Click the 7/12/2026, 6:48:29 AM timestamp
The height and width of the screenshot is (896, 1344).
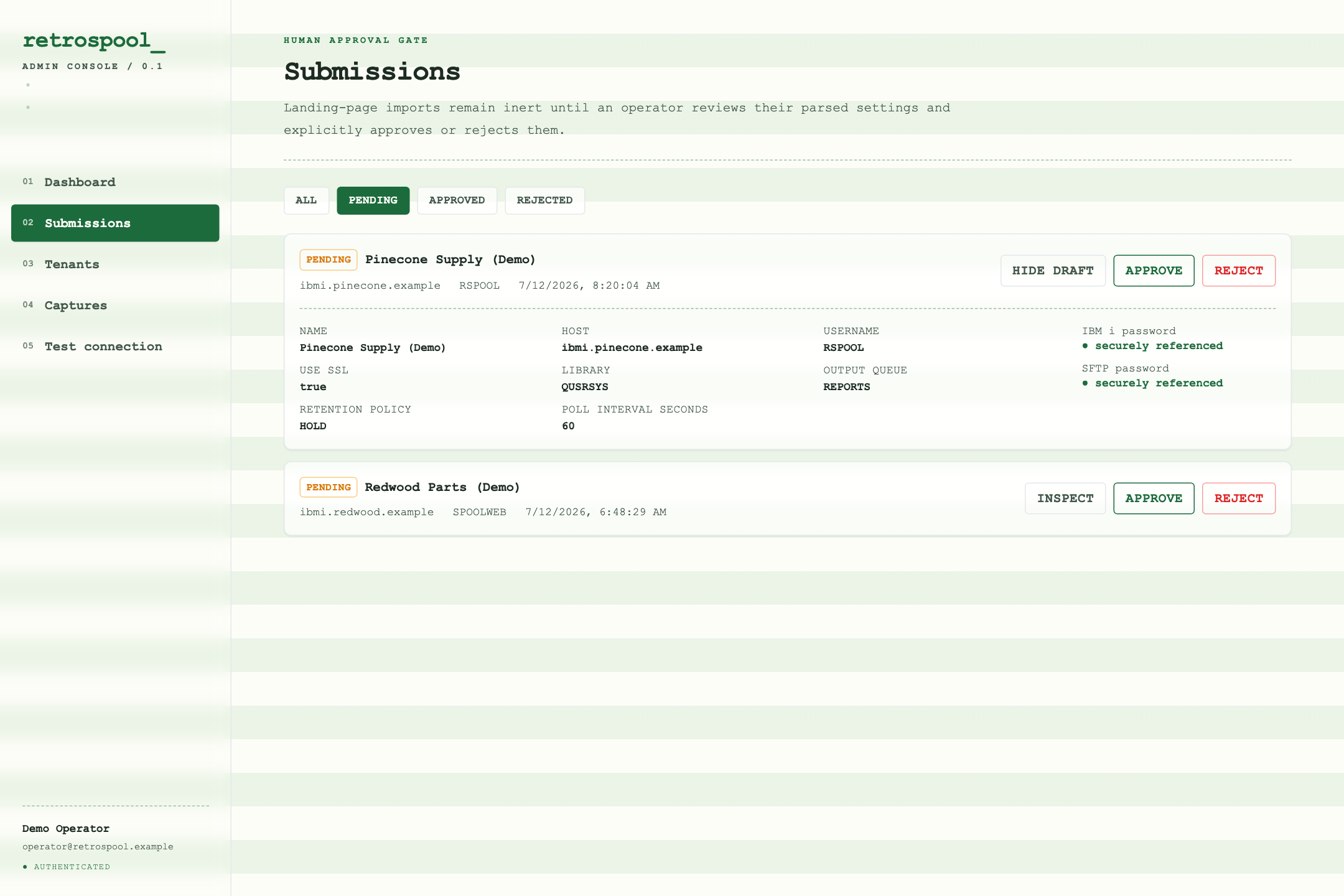click(595, 512)
